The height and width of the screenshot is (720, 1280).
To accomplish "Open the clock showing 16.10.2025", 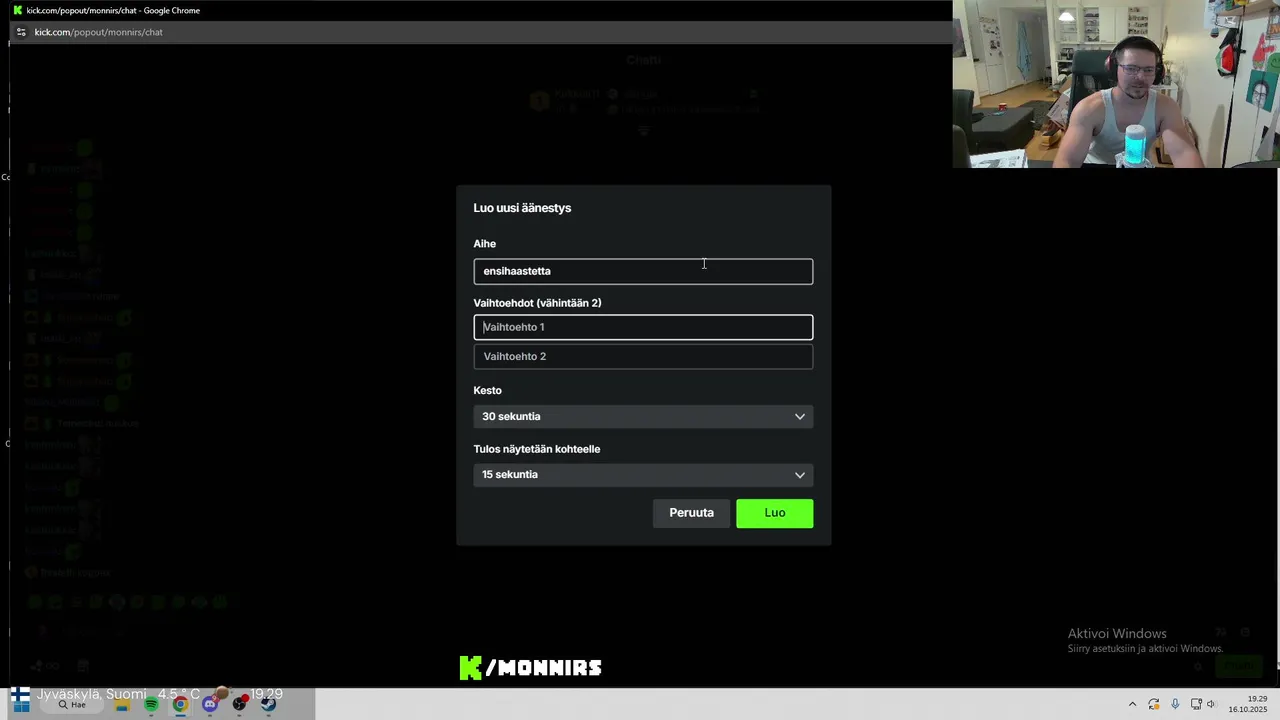I will click(1248, 704).
